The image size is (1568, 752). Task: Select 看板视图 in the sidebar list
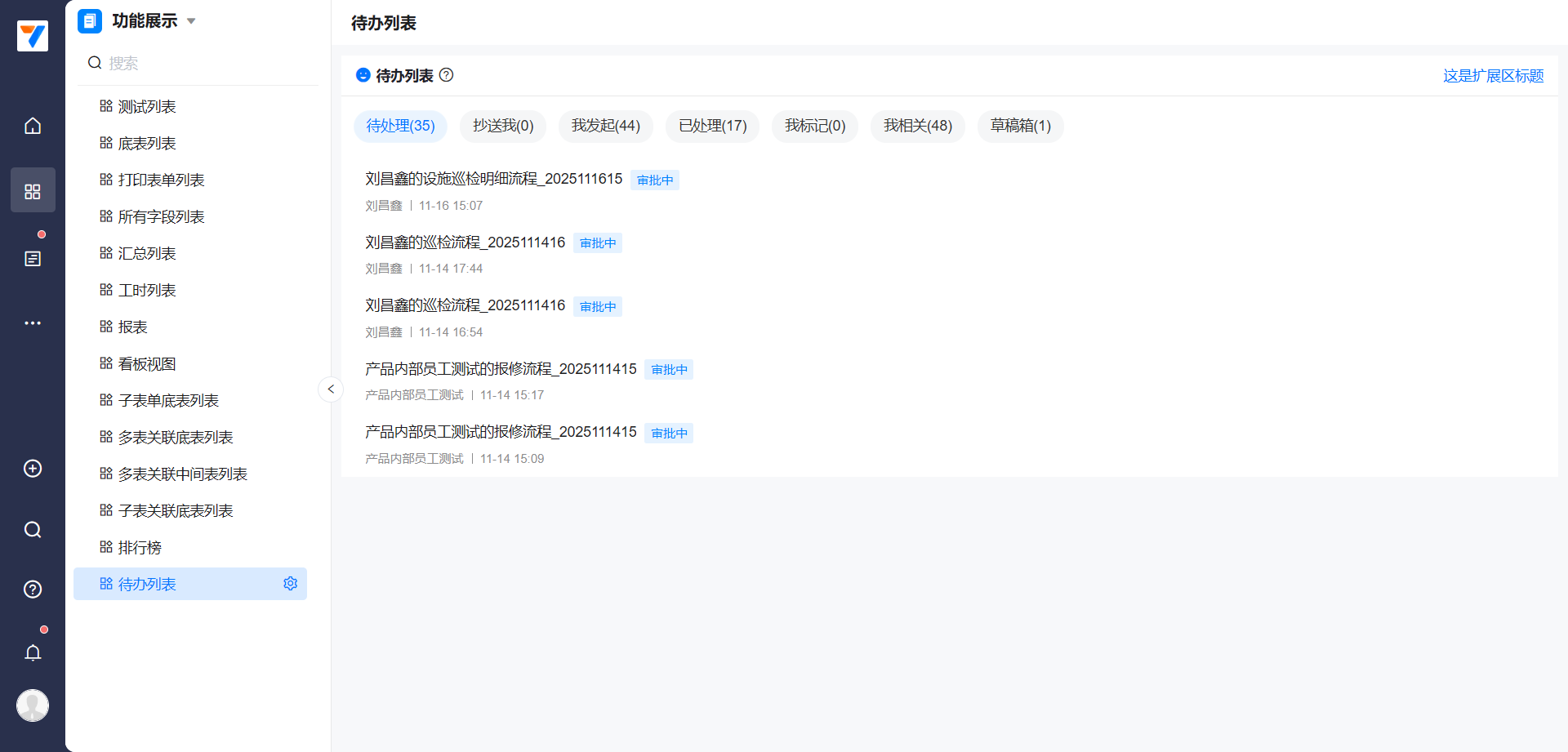(147, 364)
